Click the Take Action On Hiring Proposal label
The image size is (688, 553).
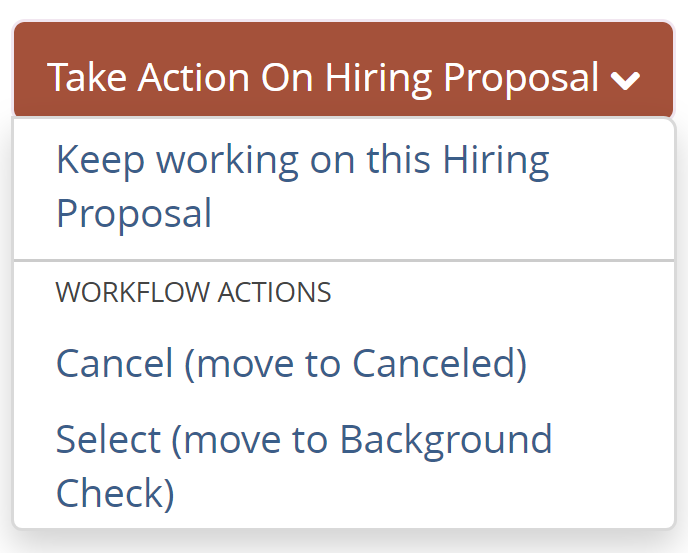tap(322, 78)
